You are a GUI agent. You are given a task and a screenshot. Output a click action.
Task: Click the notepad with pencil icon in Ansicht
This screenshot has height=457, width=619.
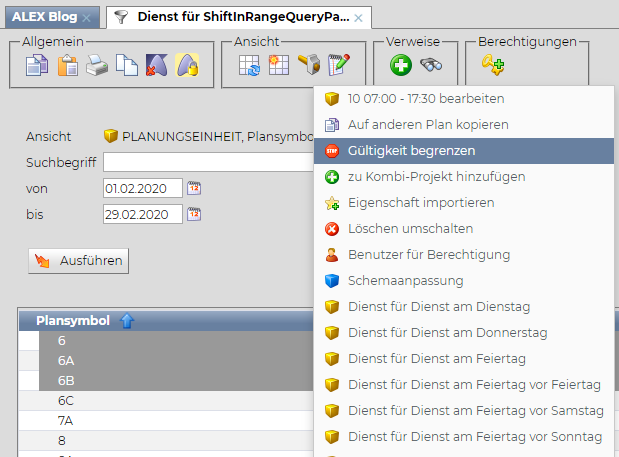click(339, 66)
